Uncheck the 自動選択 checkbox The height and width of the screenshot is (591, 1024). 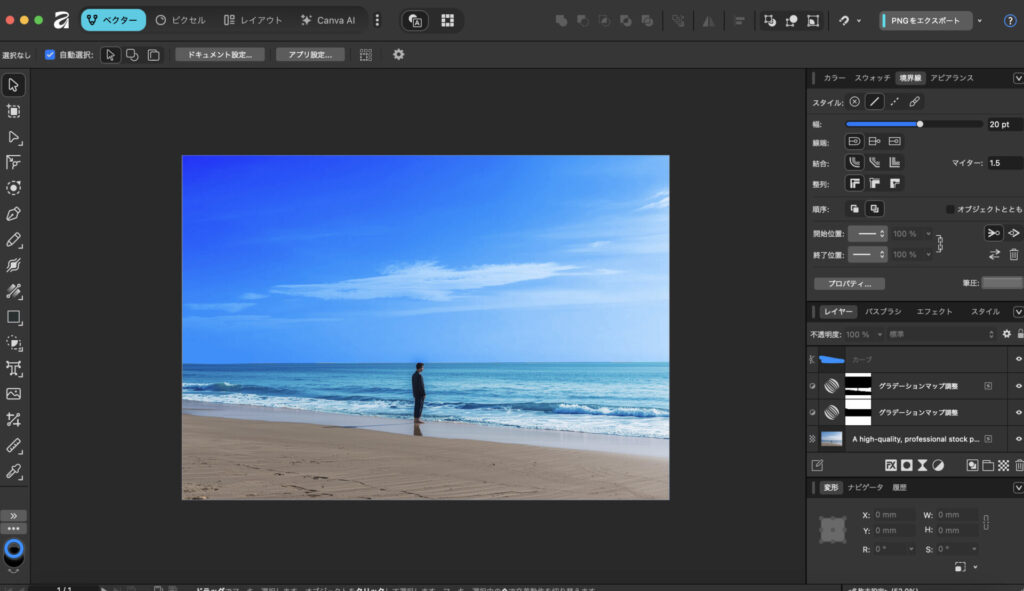pyautogui.click(x=50, y=55)
